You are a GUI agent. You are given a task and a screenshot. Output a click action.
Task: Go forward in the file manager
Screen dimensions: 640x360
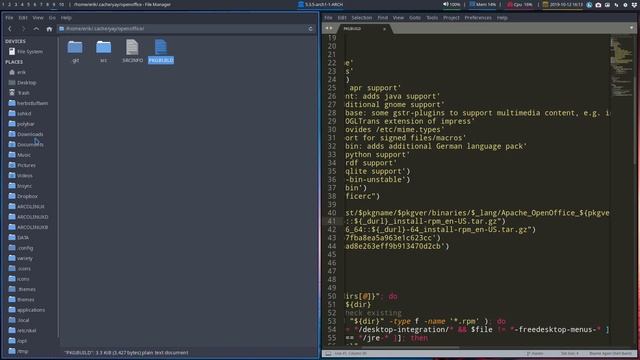(23, 29)
